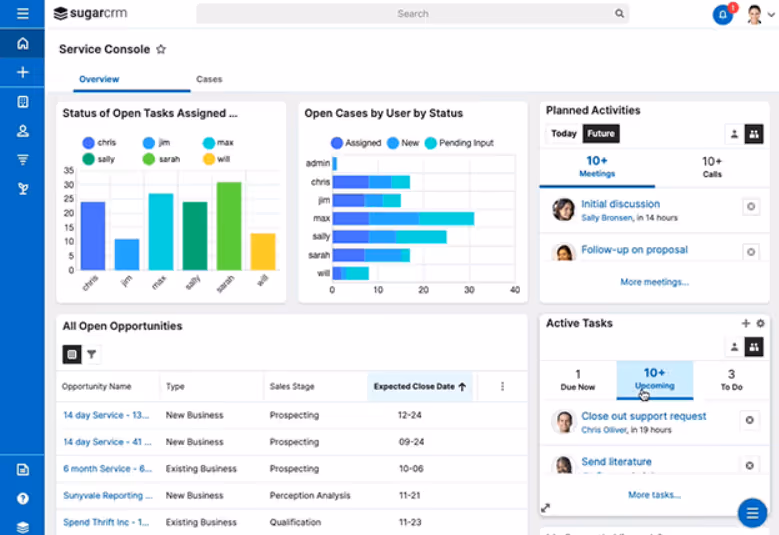Click the More meetings link
The height and width of the screenshot is (535, 779).
pos(654,282)
